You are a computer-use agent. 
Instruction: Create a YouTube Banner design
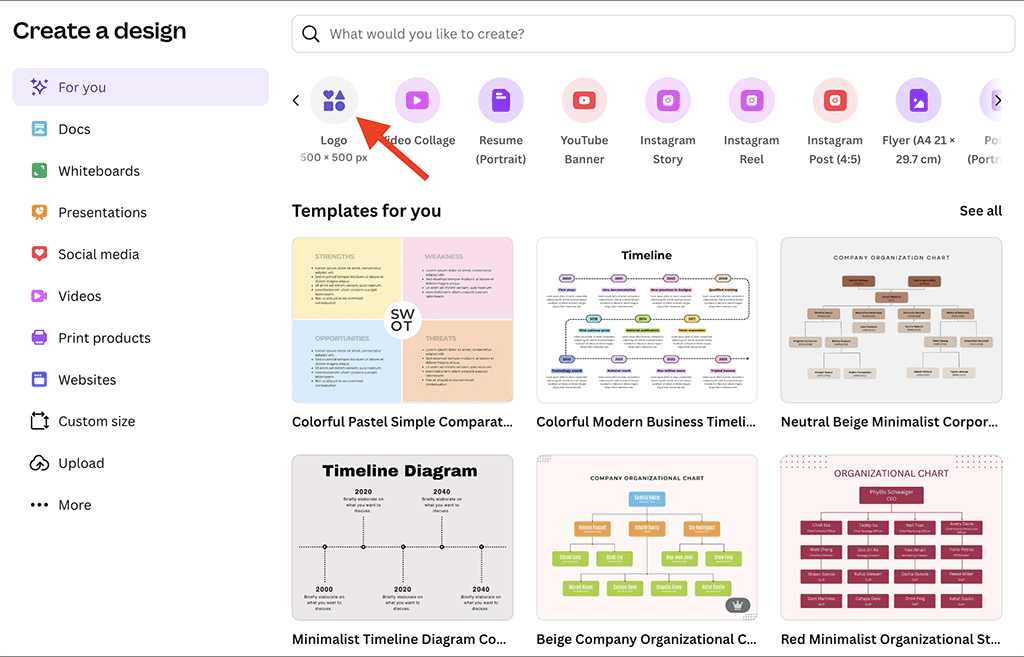(x=584, y=100)
